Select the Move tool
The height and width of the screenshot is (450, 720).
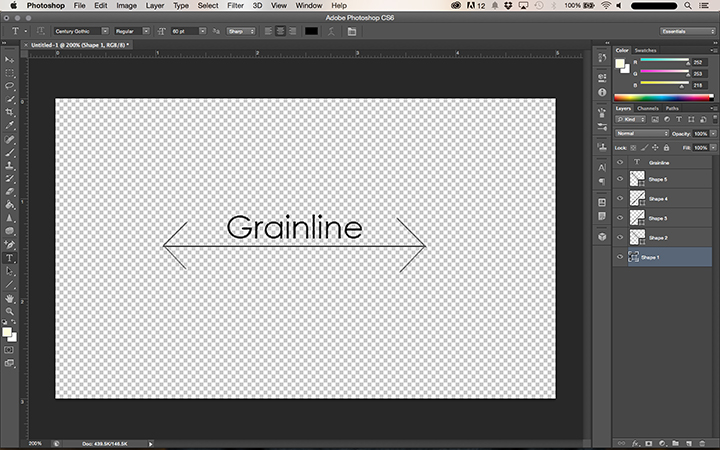click(x=9, y=60)
